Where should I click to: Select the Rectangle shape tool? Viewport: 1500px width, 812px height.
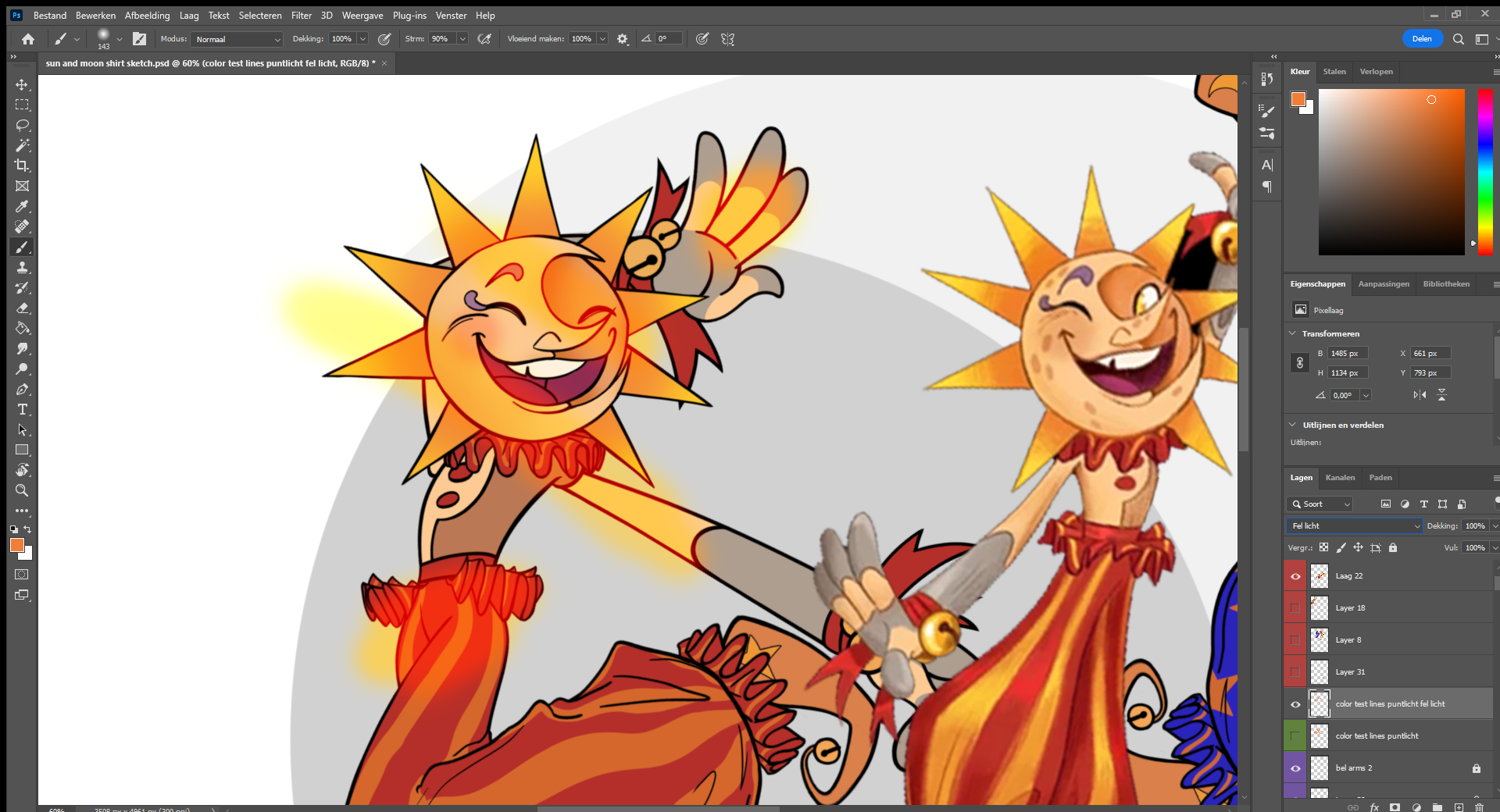22,450
